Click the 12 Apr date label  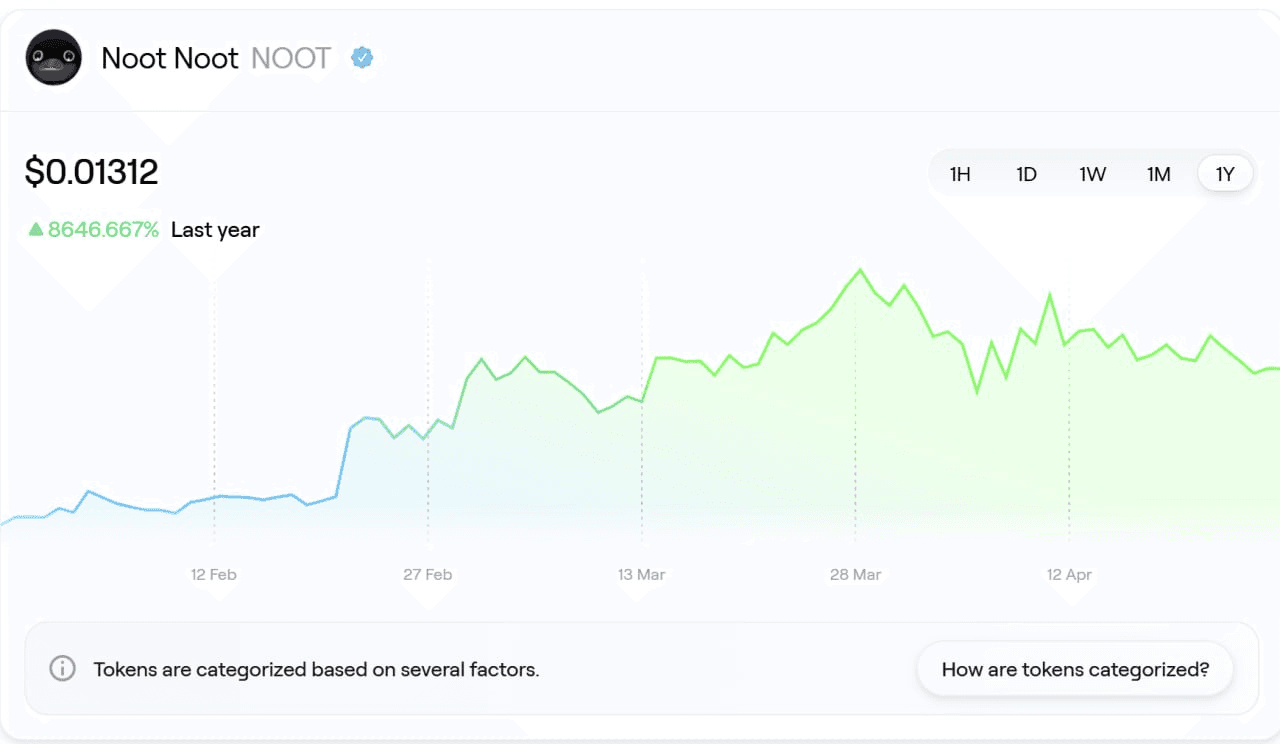(x=1069, y=575)
